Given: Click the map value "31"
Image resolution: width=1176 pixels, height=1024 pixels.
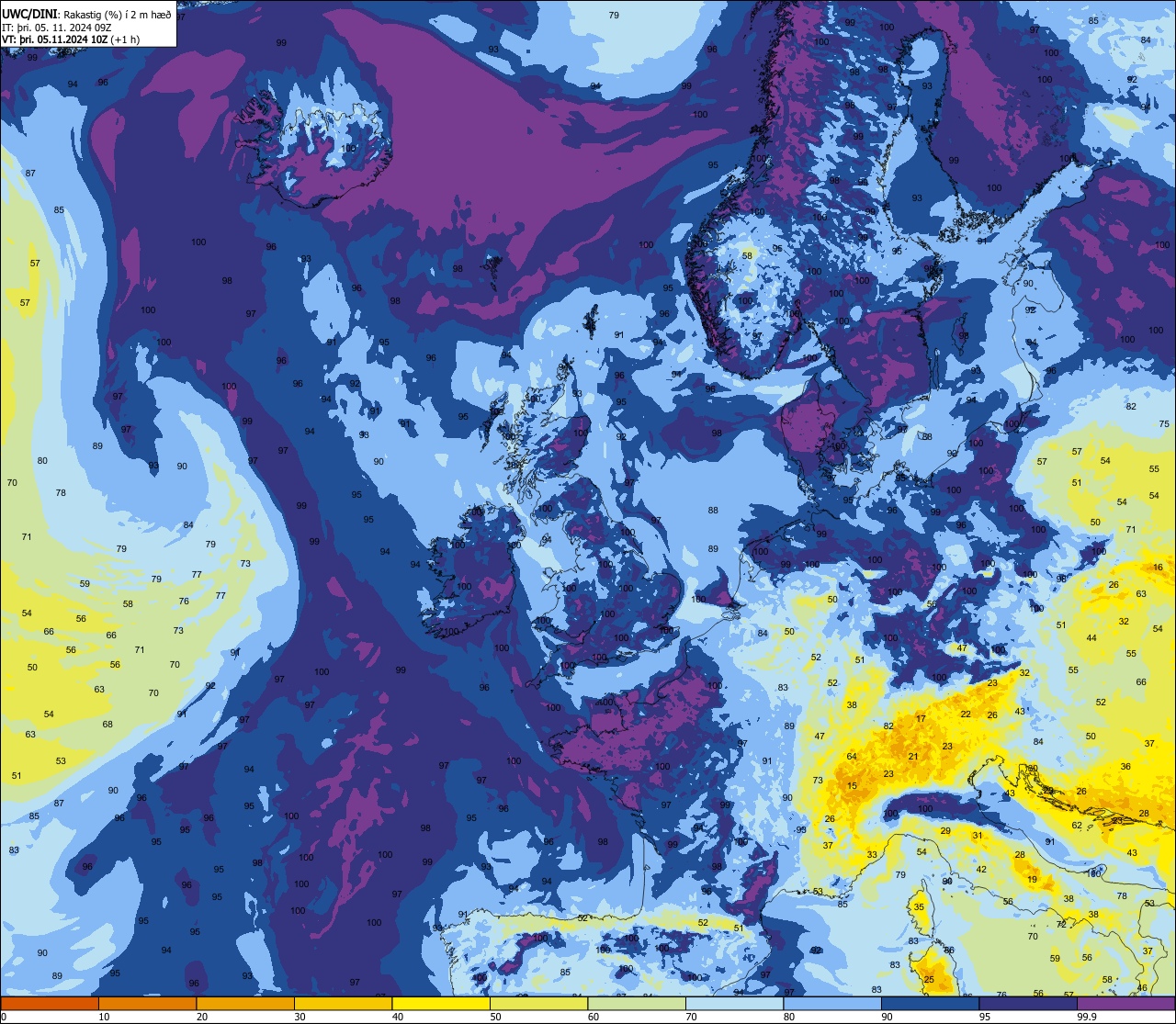Looking at the screenshot, I should tap(978, 836).
